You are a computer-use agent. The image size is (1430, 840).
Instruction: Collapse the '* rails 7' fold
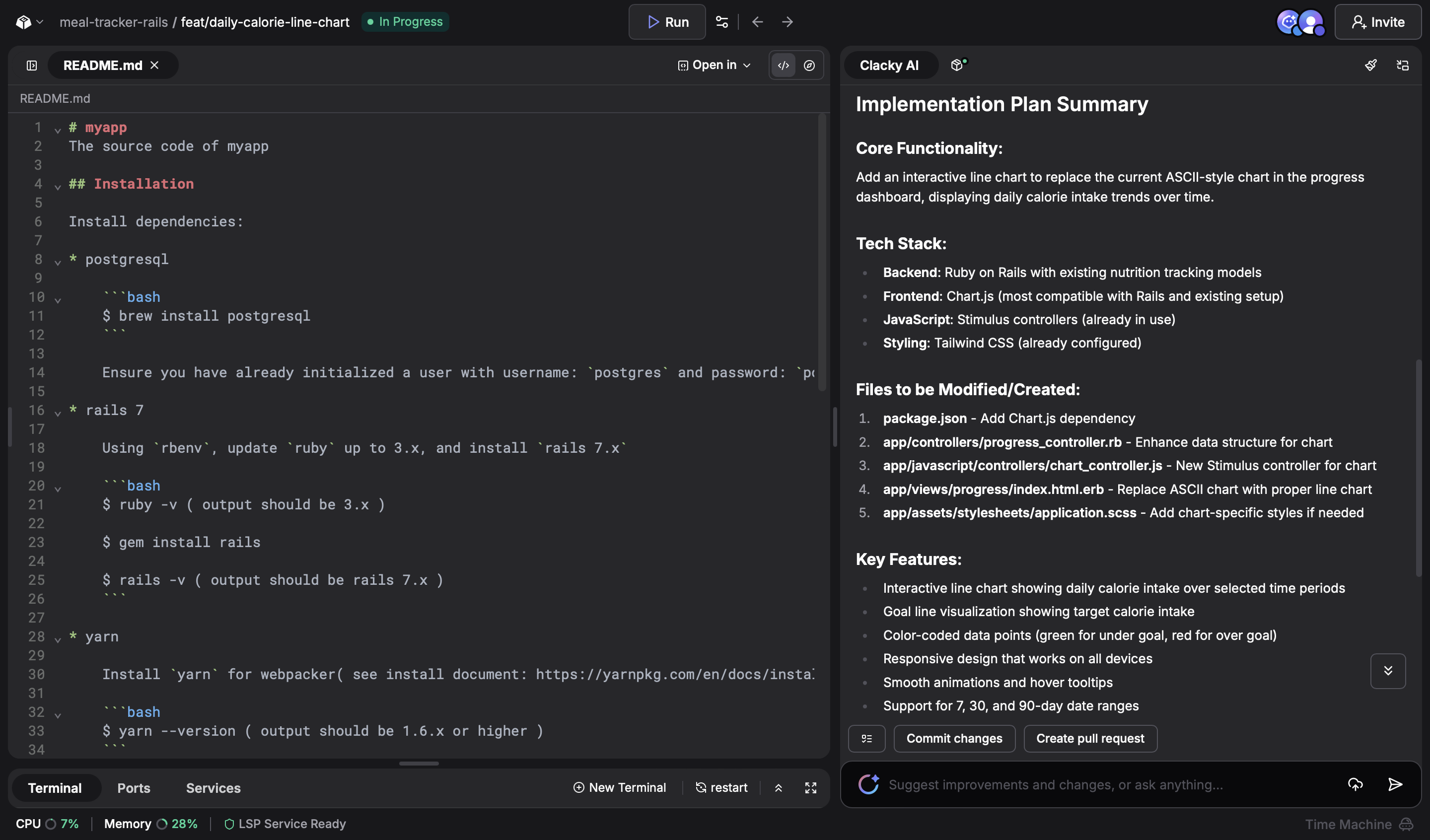pos(57,413)
